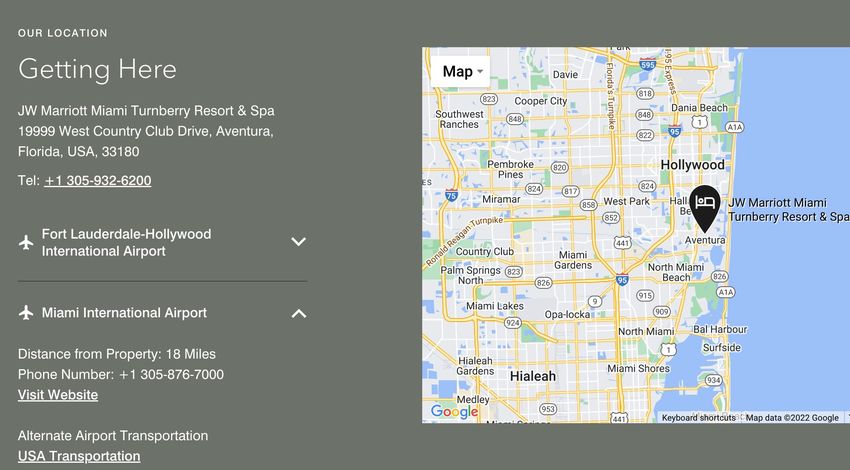Image resolution: width=850 pixels, height=470 pixels.
Task: Click Cooper City label on map
Action: (540, 101)
